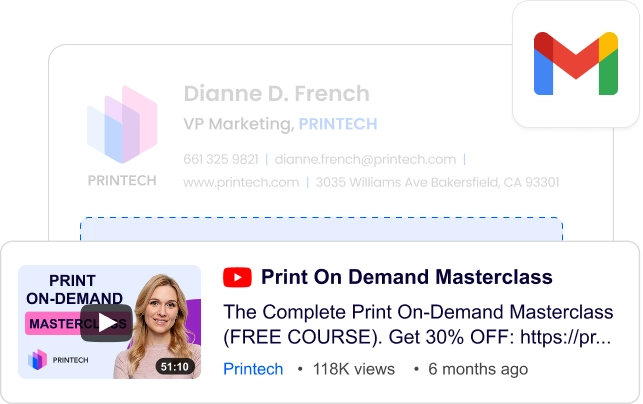Click the PRINTECH company link in the job title
The height and width of the screenshot is (404, 643).
pos(338,124)
